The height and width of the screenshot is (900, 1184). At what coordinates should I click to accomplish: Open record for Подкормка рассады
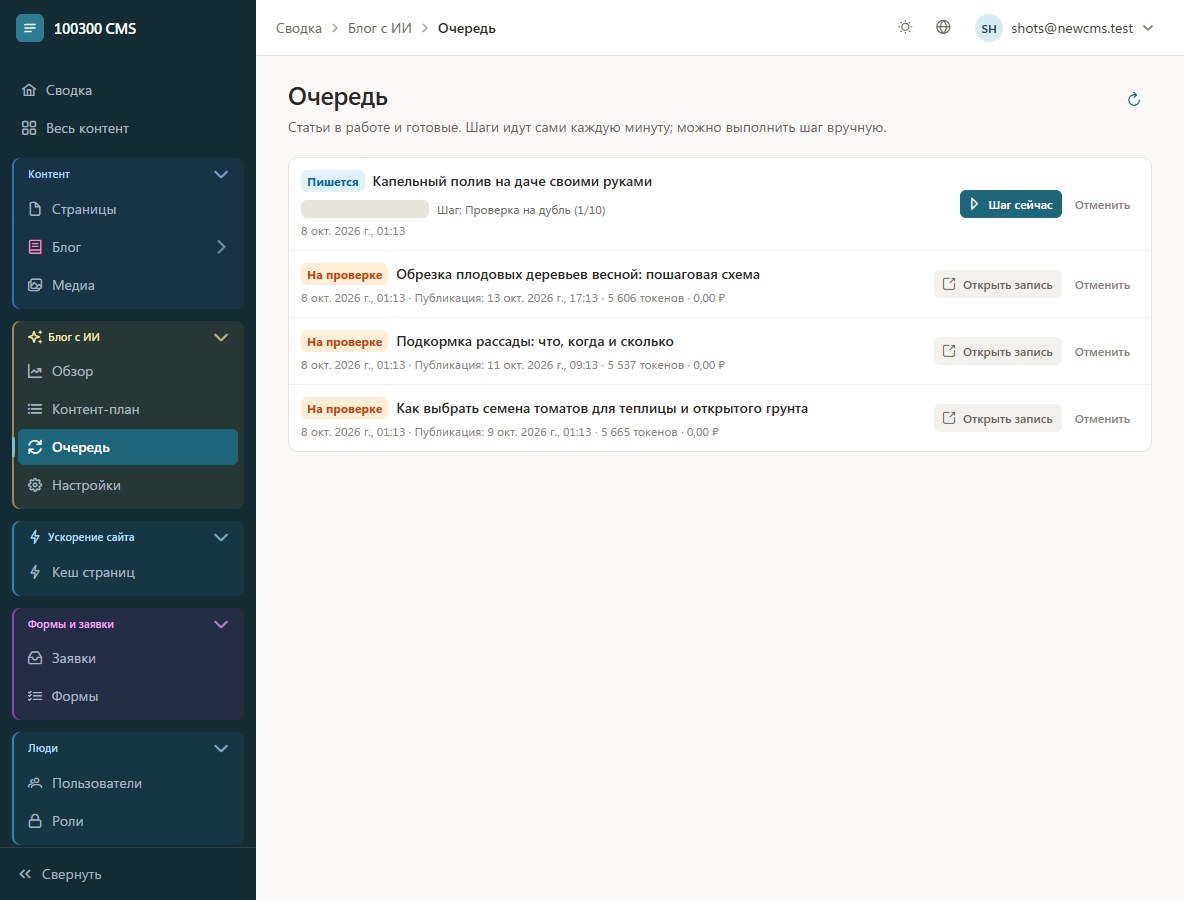997,352
